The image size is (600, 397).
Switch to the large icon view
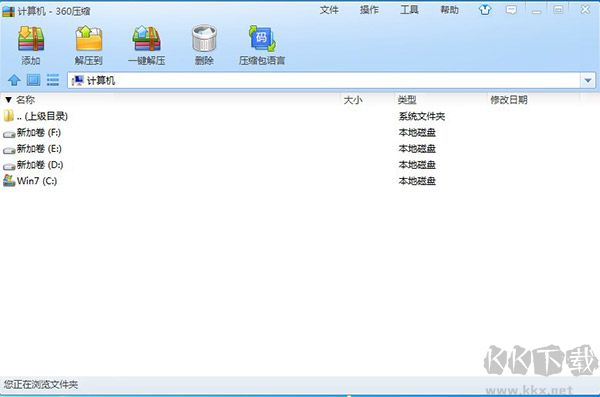pyautogui.click(x=33, y=80)
